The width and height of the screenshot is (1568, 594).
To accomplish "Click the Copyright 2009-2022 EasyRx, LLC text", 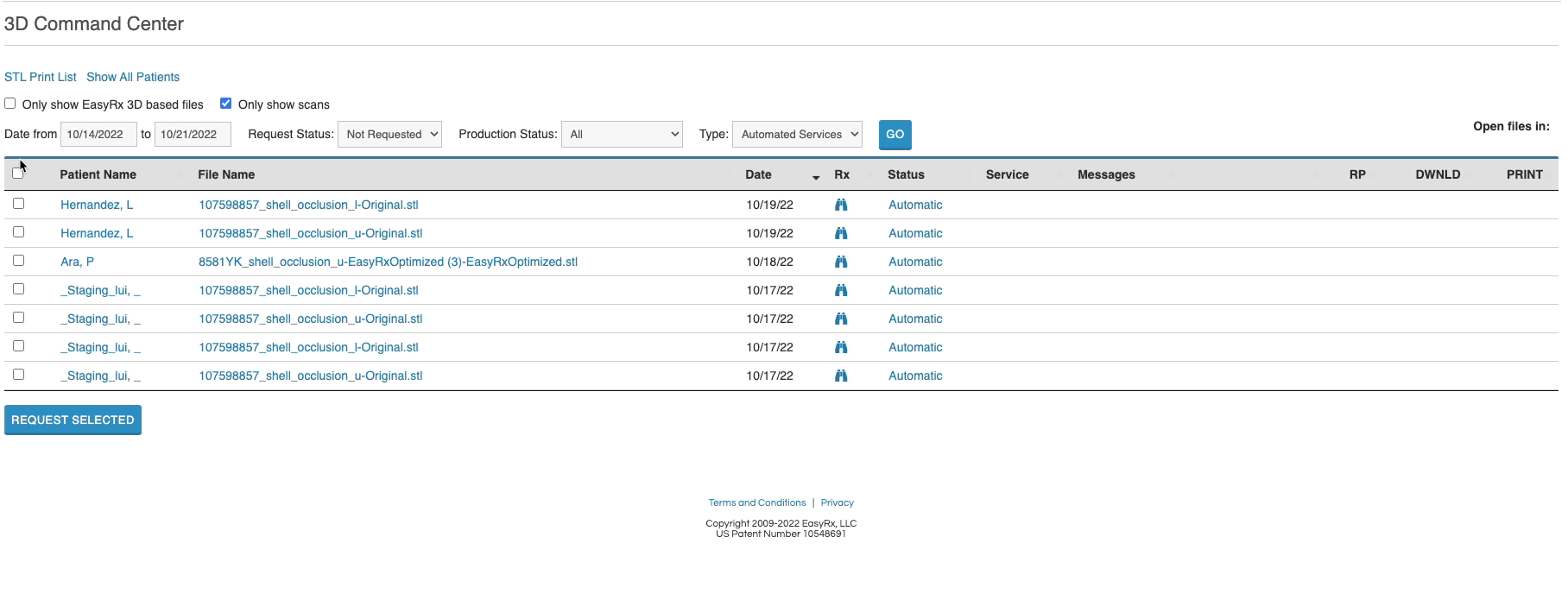I will coord(781,524).
